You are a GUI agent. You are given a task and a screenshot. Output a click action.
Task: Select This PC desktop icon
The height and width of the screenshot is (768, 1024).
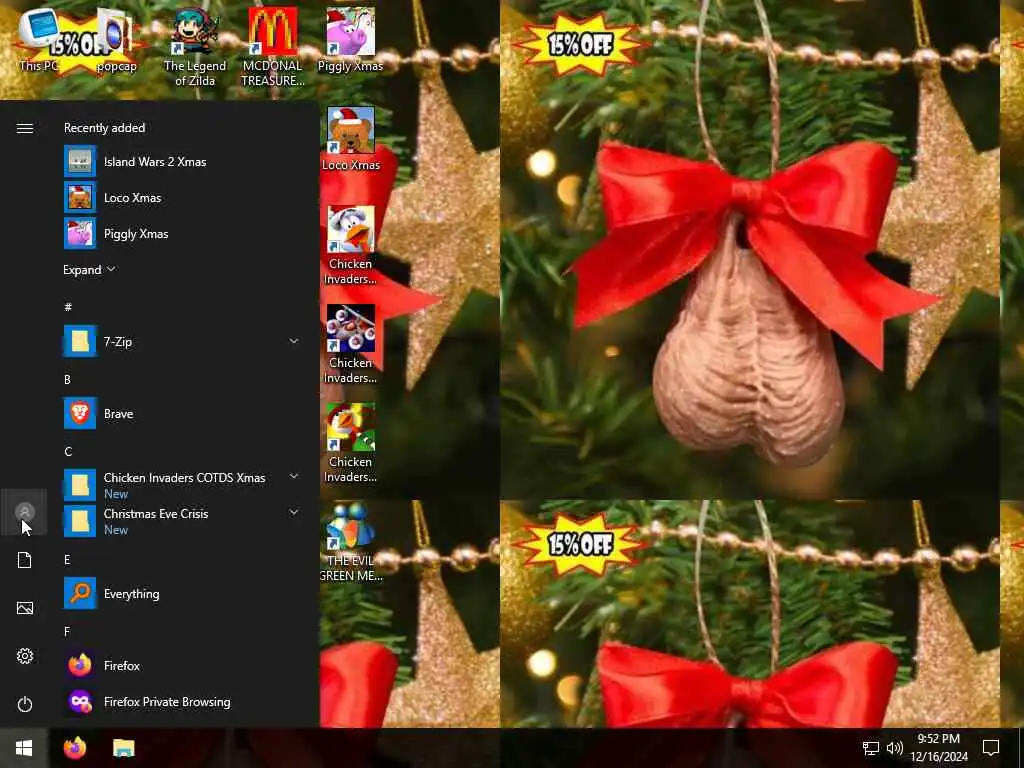coord(39,40)
